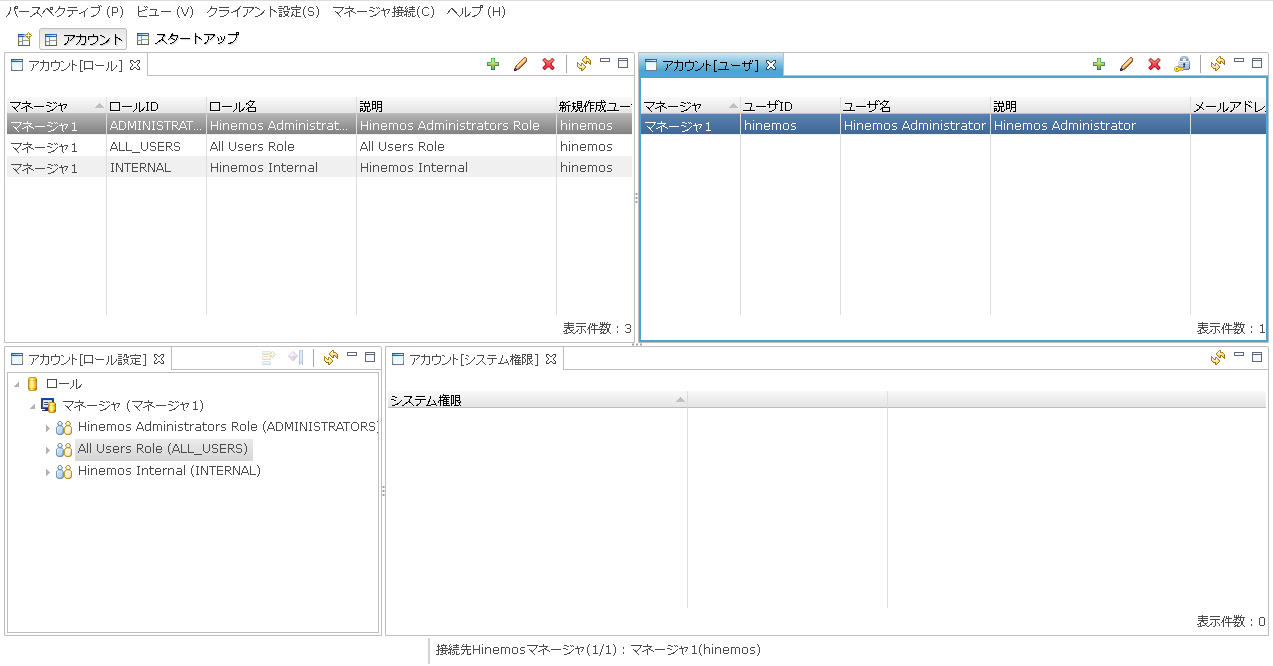The width and height of the screenshot is (1273, 666).
Task: Select the アカウント[ロール設定] view tab
Action: (87, 359)
